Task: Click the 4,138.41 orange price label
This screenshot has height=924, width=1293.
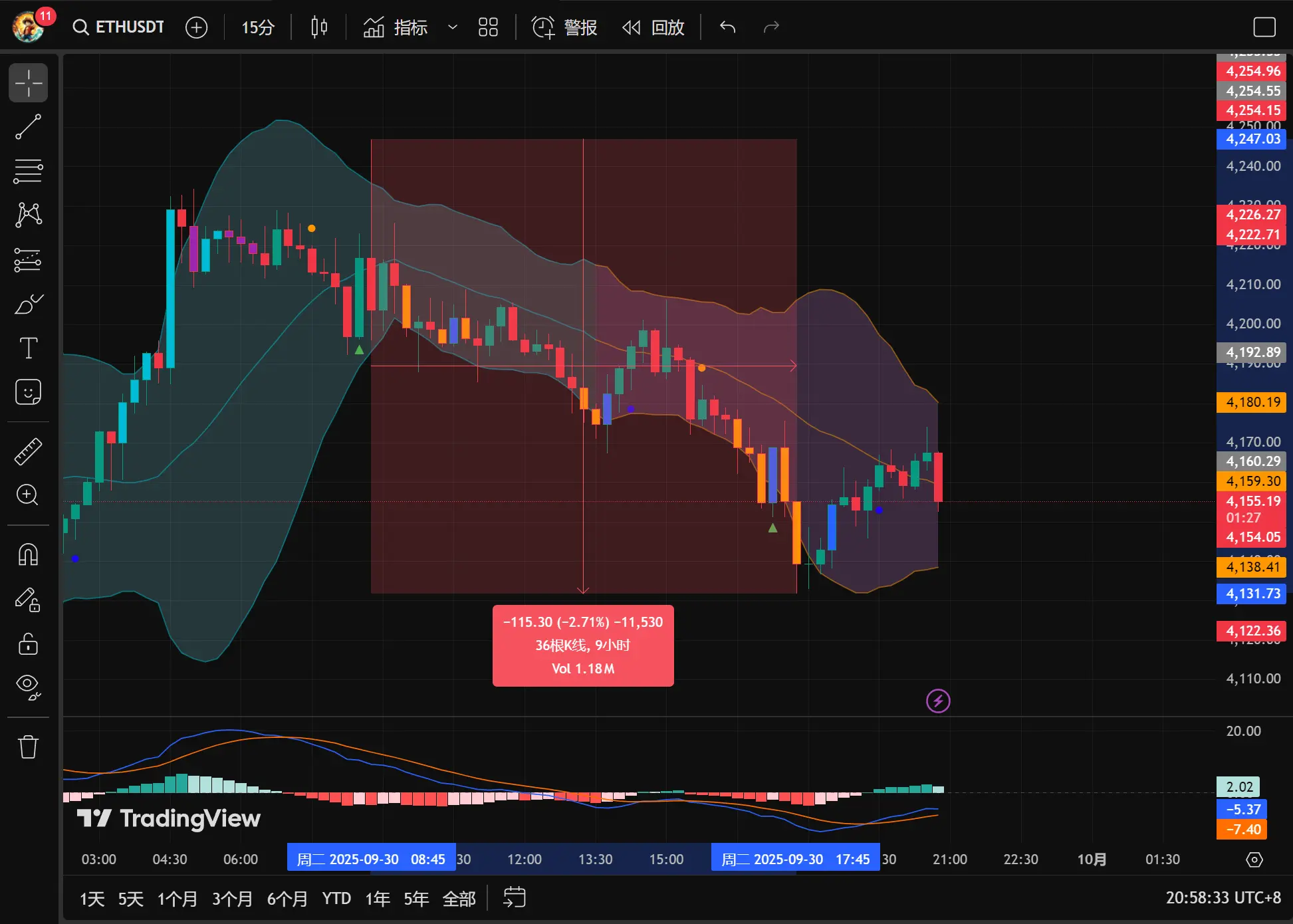Action: (x=1252, y=567)
